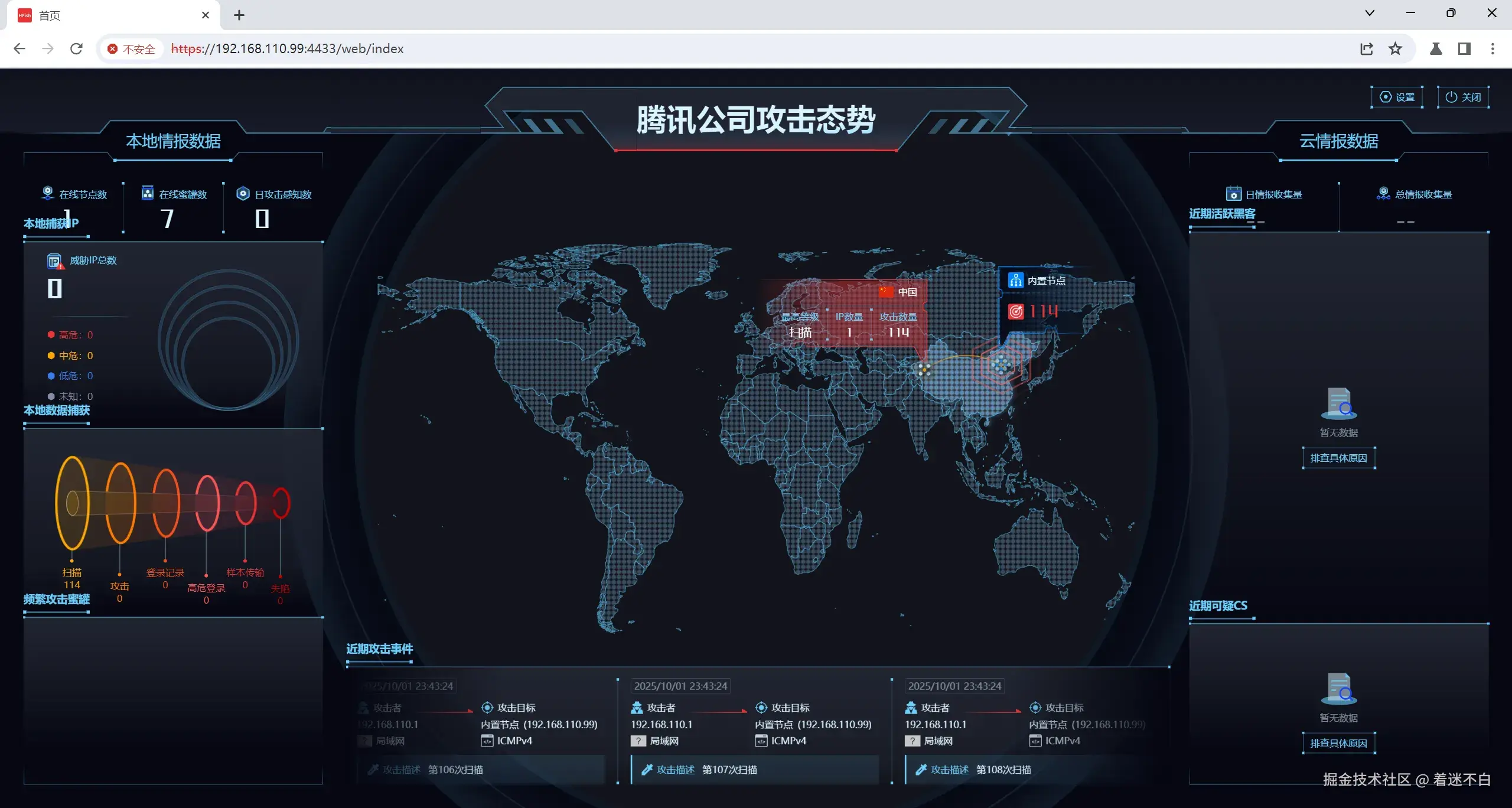This screenshot has width=1512, height=808.
Task: Click the 扫描 yellow funnel ring
Action: point(73,503)
